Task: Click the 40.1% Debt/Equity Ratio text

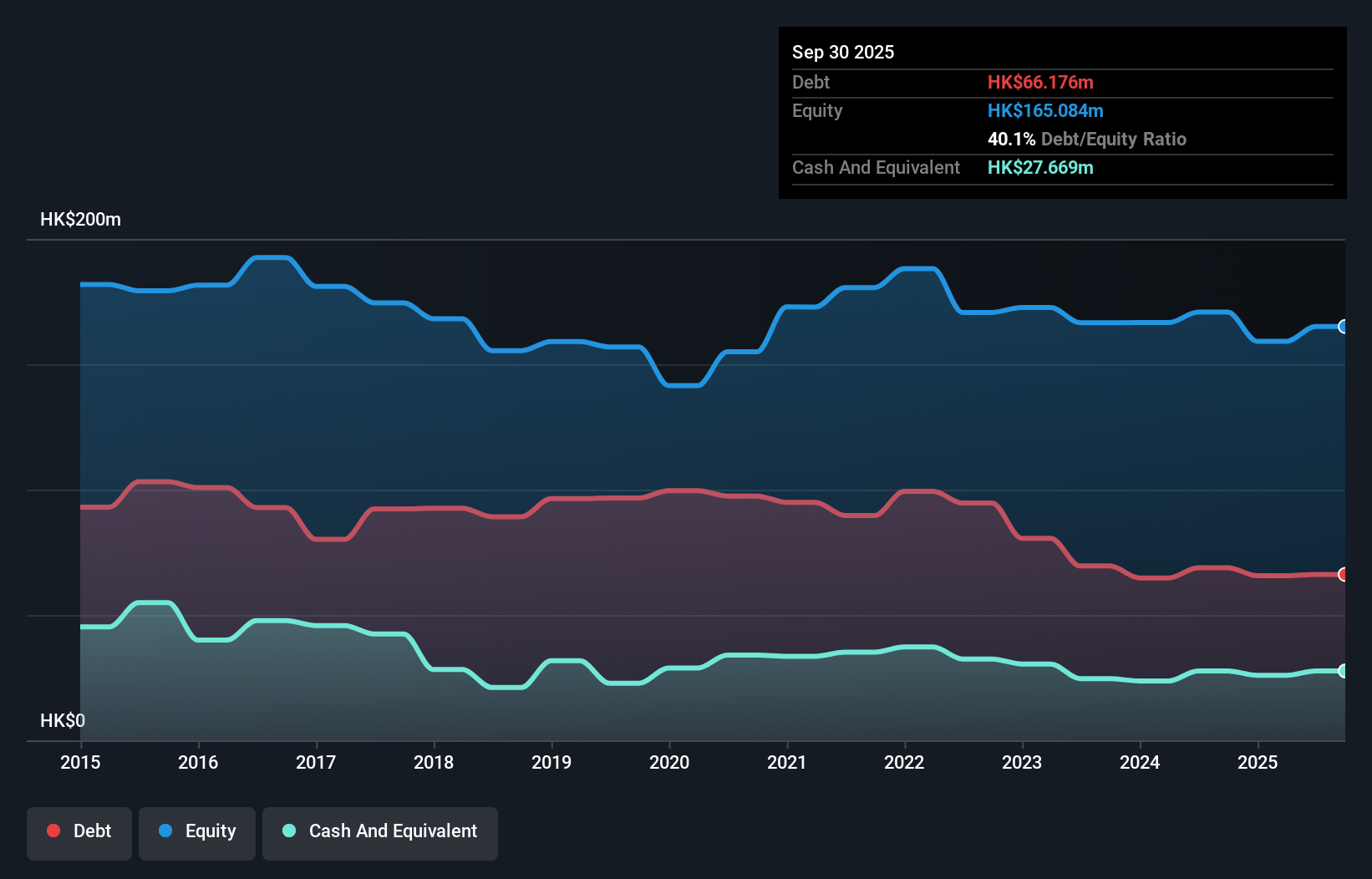Action: coord(1087,140)
